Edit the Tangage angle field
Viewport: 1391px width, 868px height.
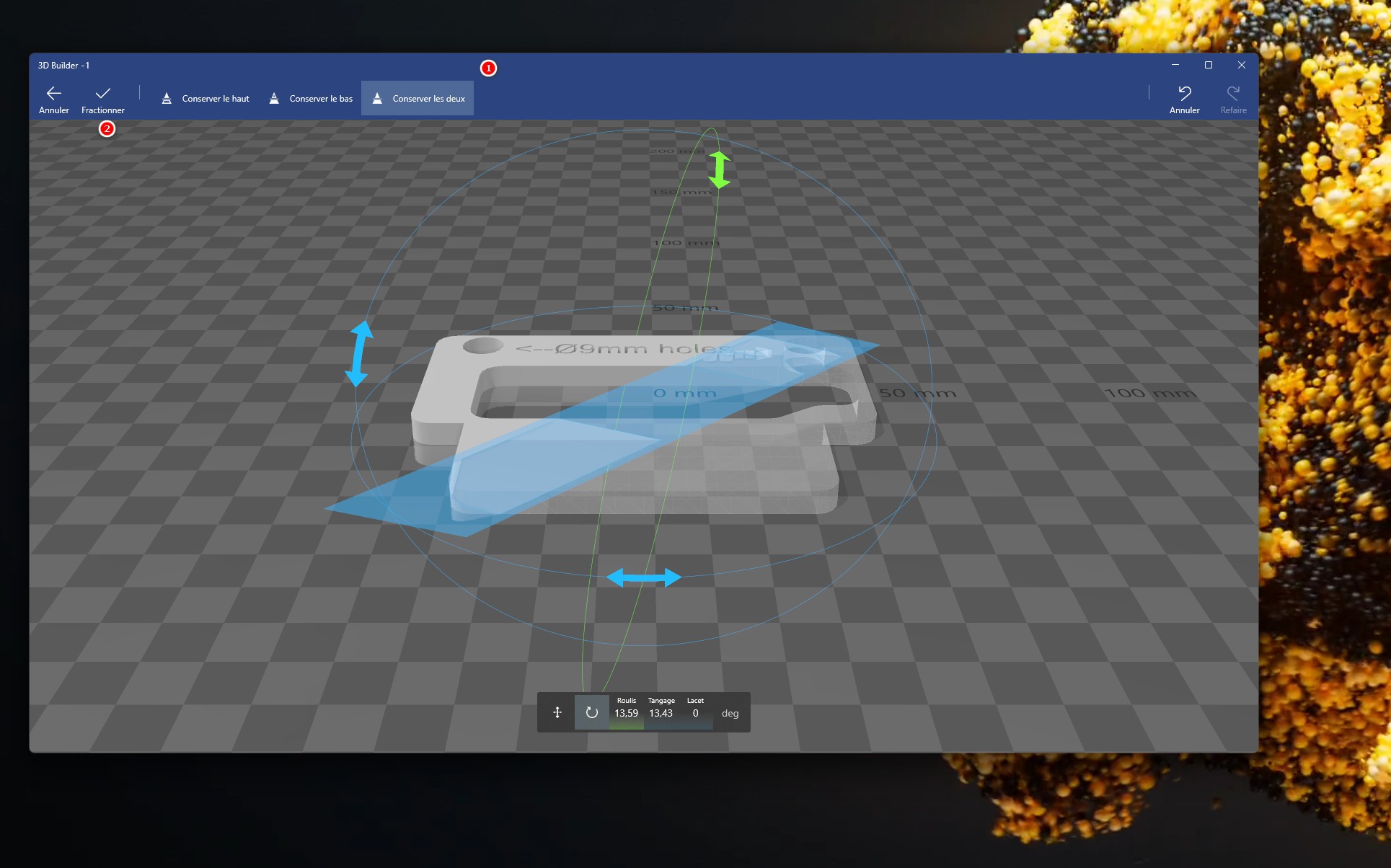[661, 712]
